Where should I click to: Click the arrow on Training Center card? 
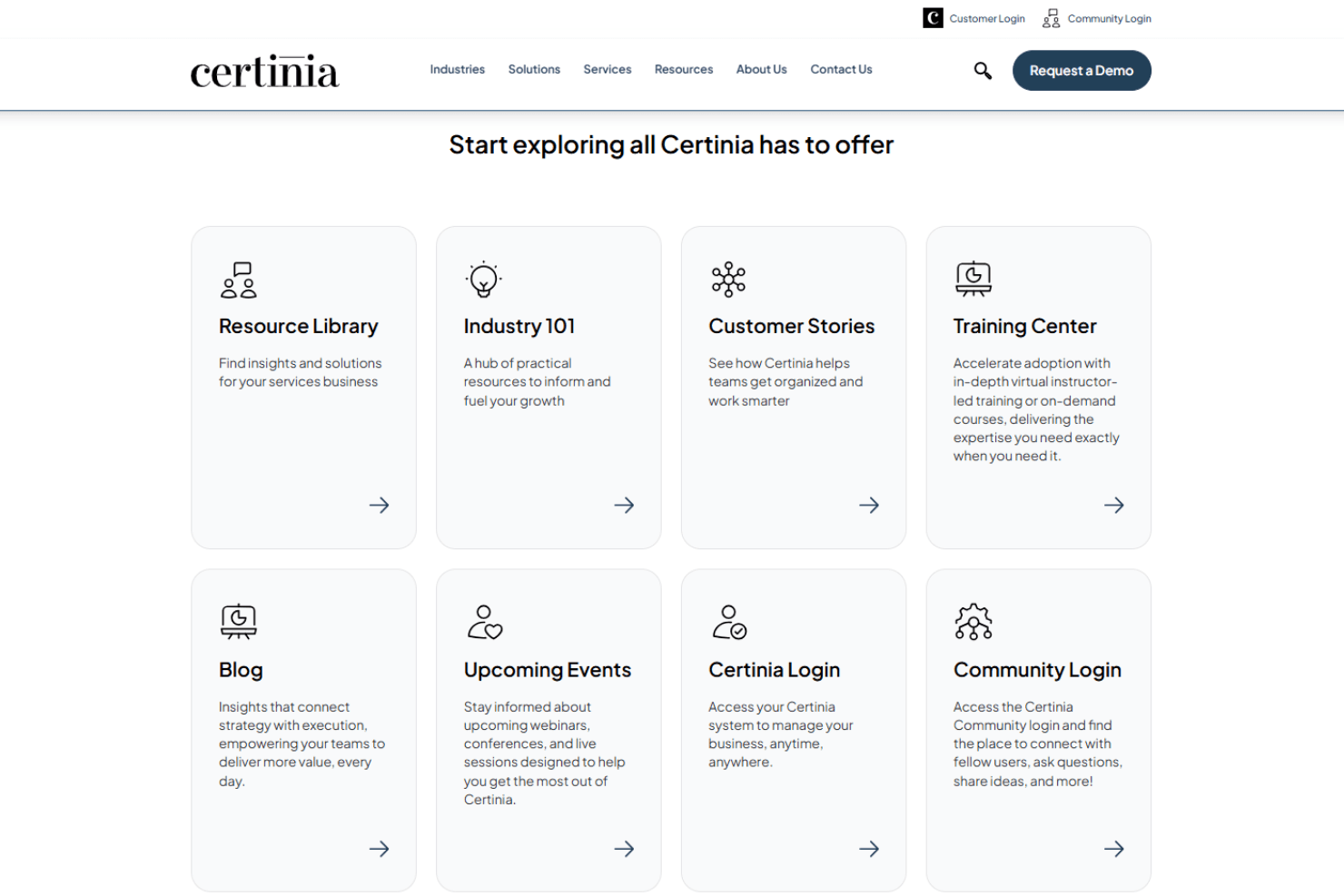(1114, 505)
